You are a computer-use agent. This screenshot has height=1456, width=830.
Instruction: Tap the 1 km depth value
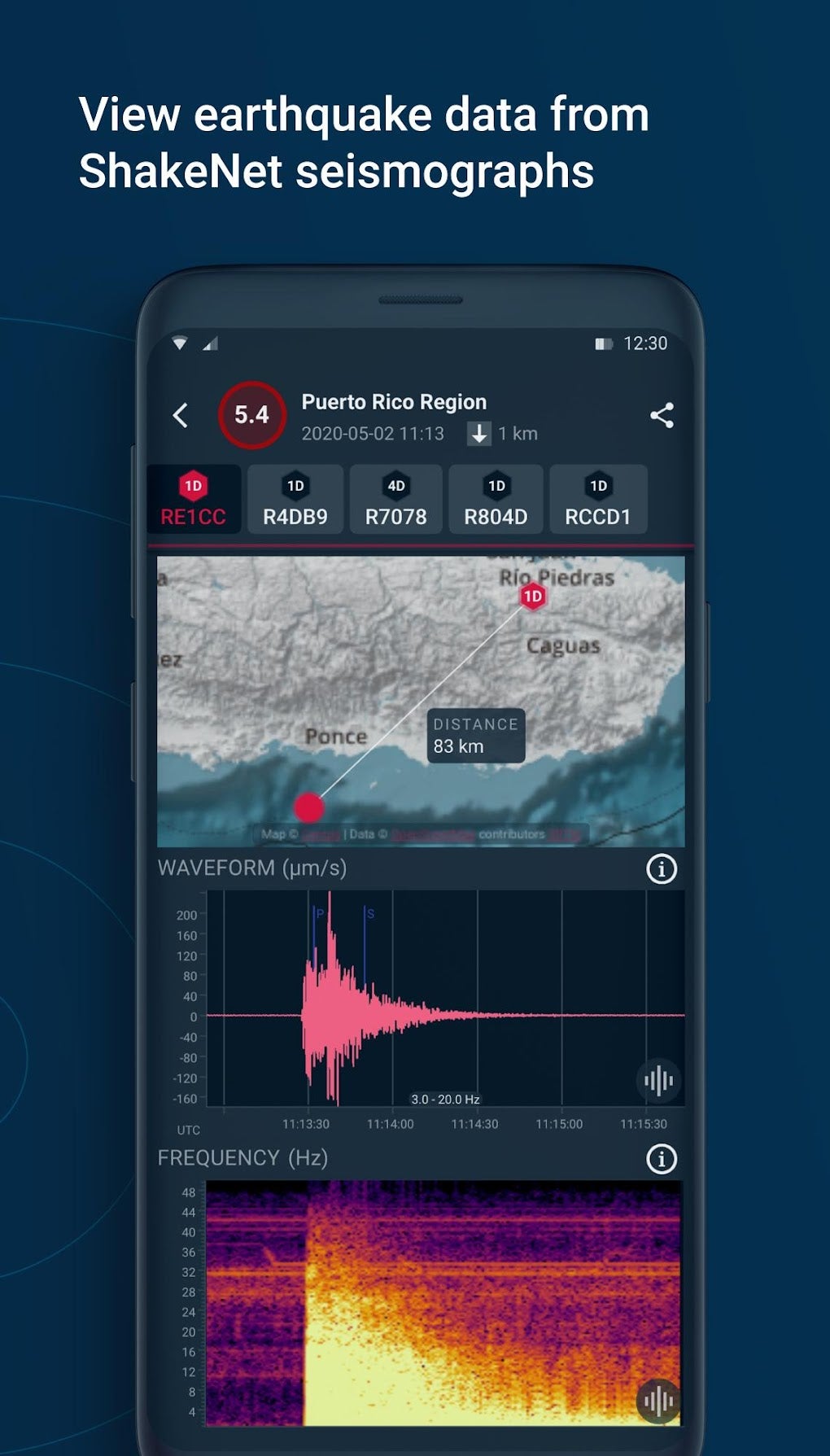click(518, 434)
